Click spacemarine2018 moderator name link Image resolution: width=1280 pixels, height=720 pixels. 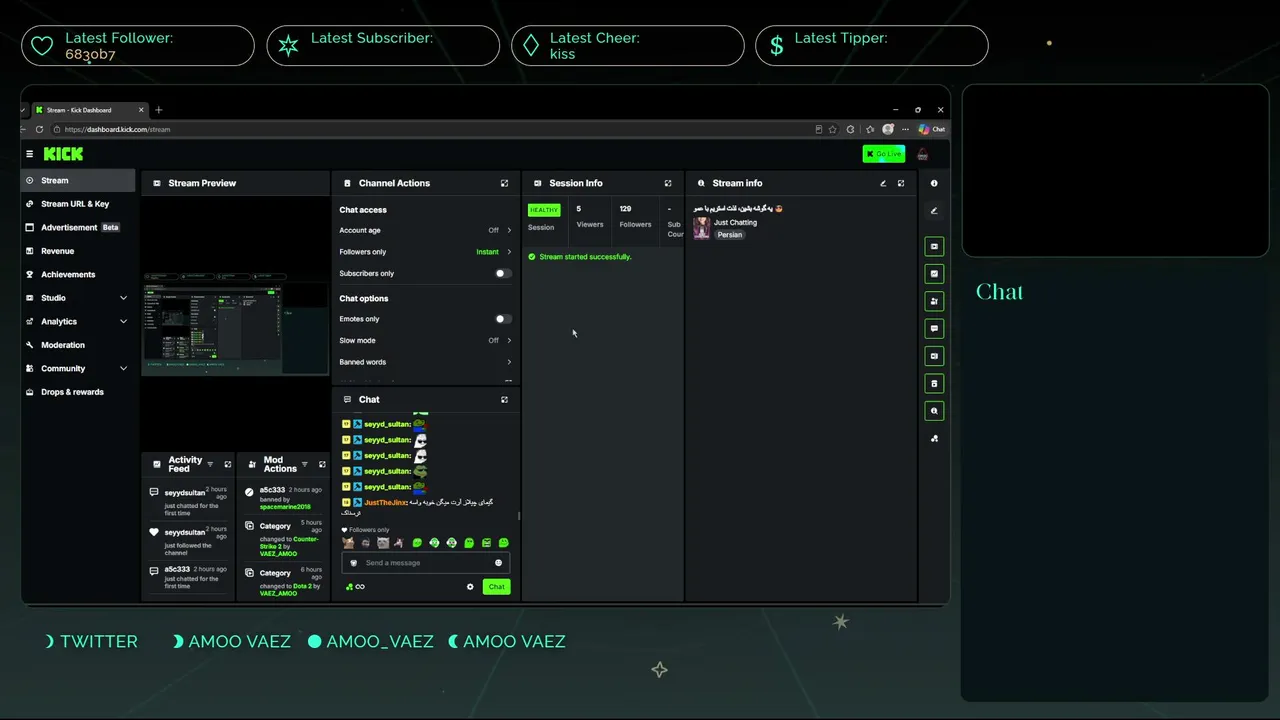click(x=285, y=507)
